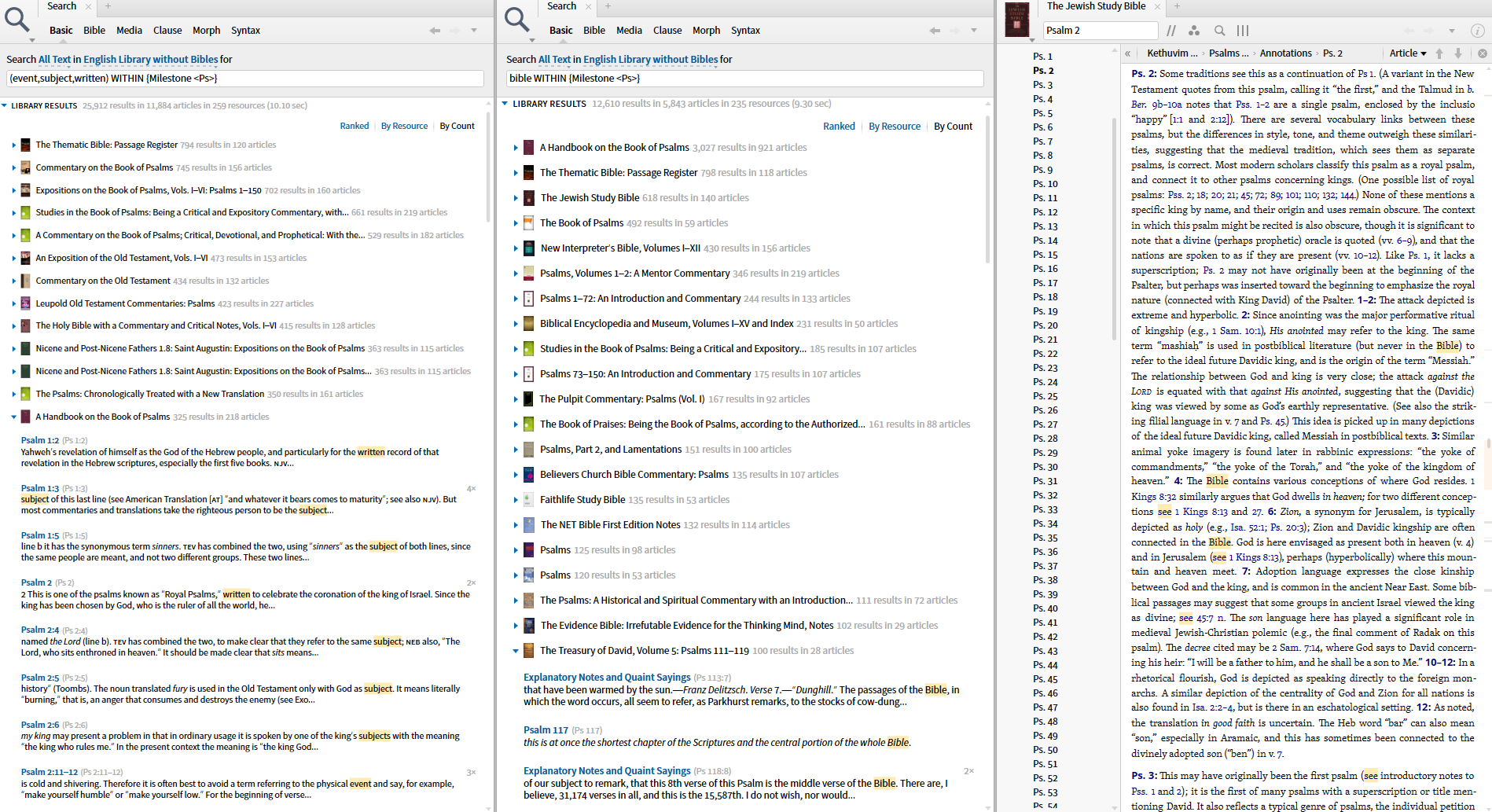
Task: Click the Jewish Study Bible cover icon
Action: point(1017,19)
